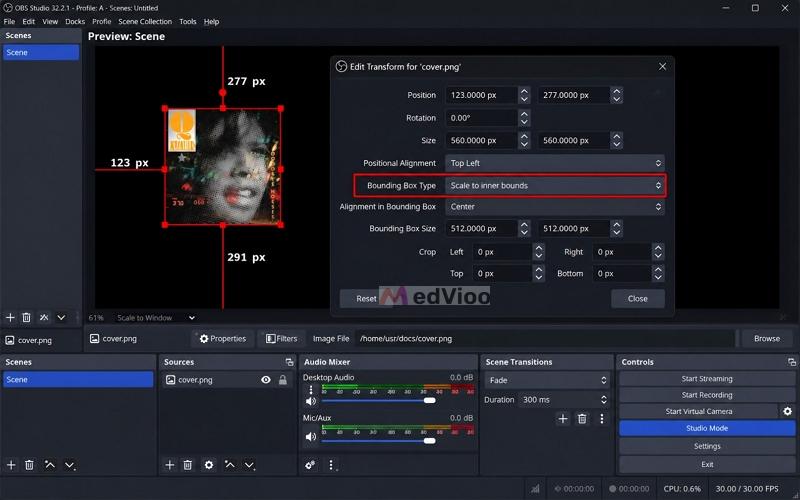Open Bounding Box Type dropdown
800x500 pixels.
pyautogui.click(x=555, y=186)
